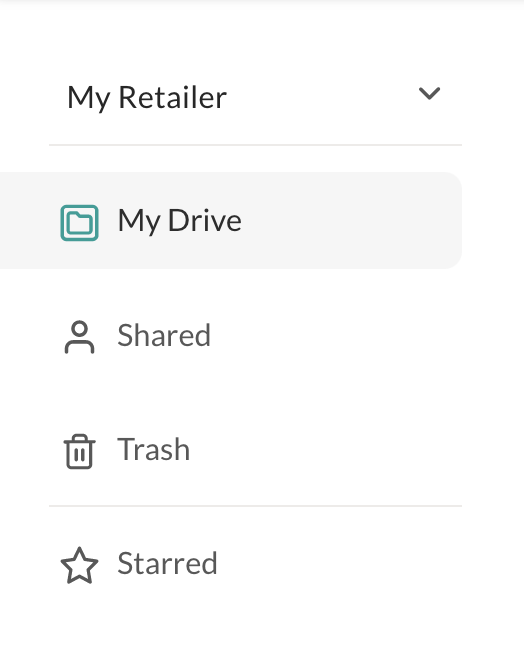Click space between My Retailer text and chevron
Viewport: 524px width, 654px height.
click(322, 97)
